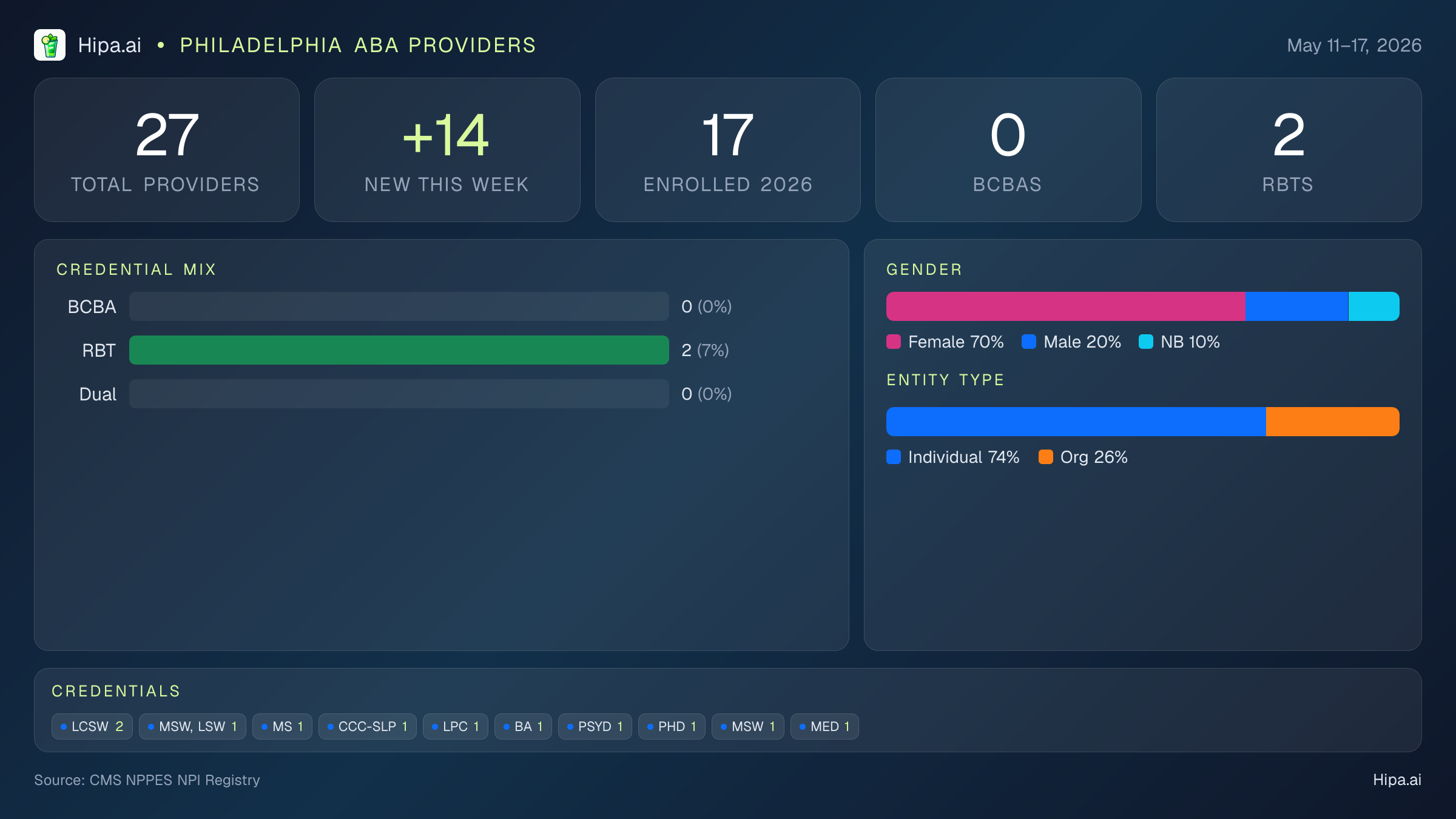Click the pink Female legend swatch
The width and height of the screenshot is (1456, 819).
[x=894, y=342]
